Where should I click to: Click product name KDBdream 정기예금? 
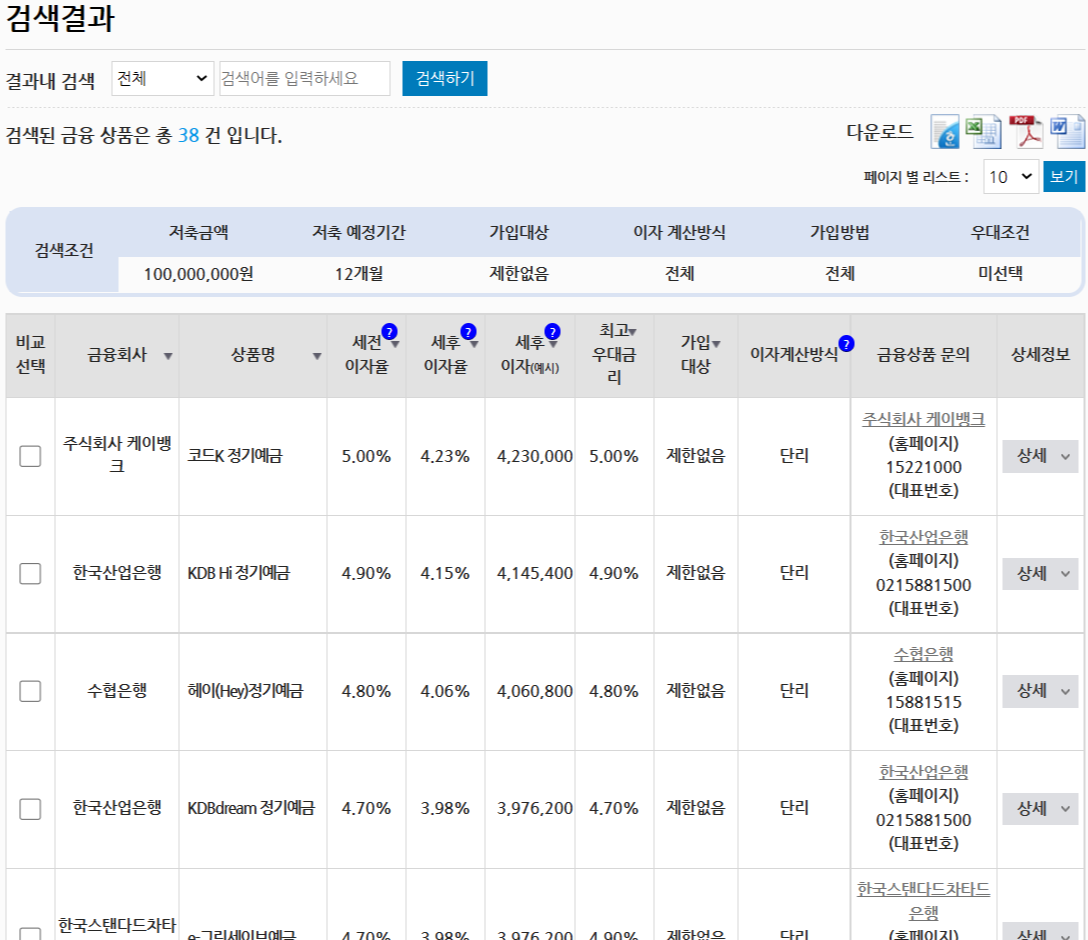point(251,808)
